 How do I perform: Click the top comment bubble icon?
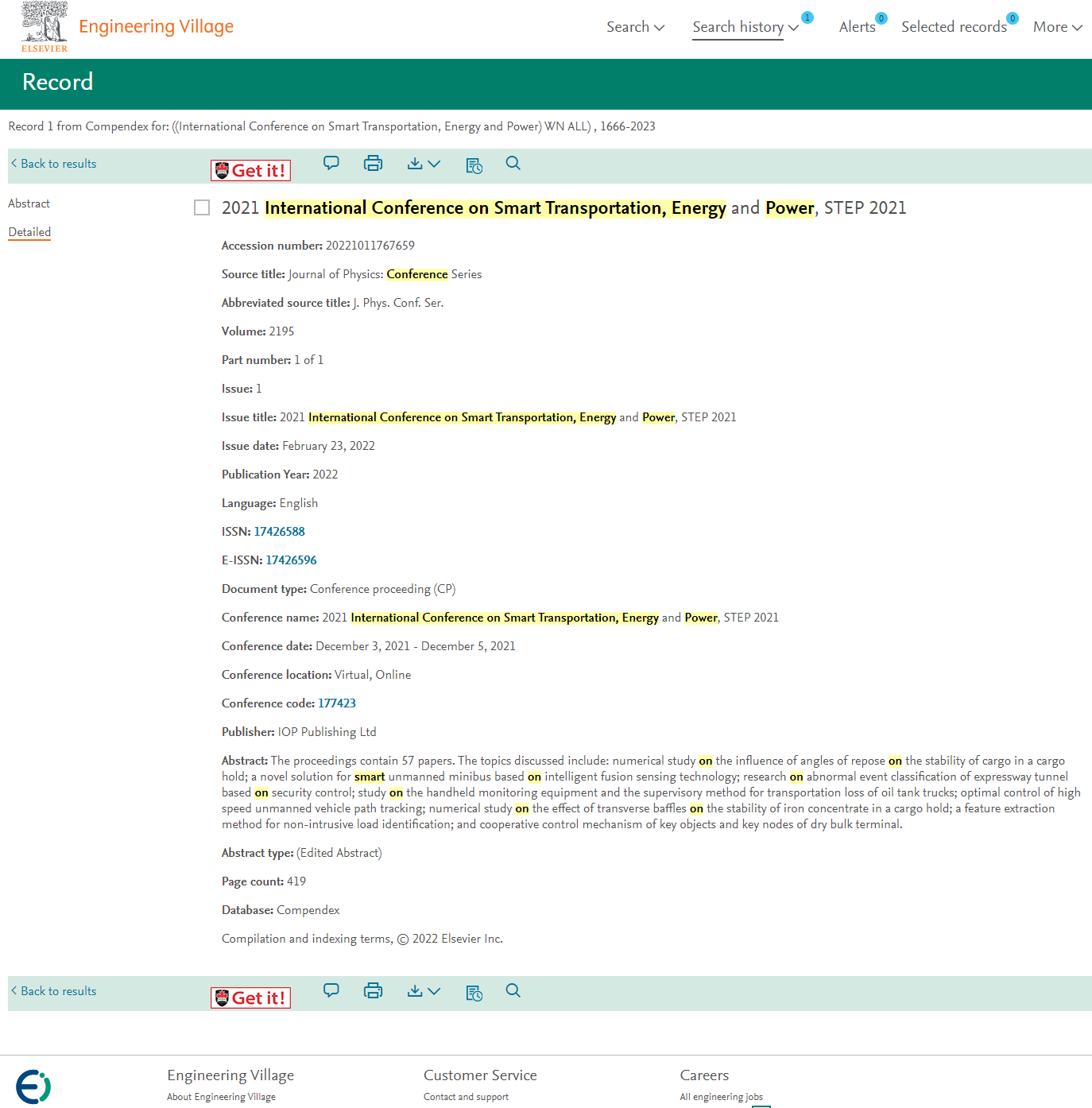(x=331, y=164)
